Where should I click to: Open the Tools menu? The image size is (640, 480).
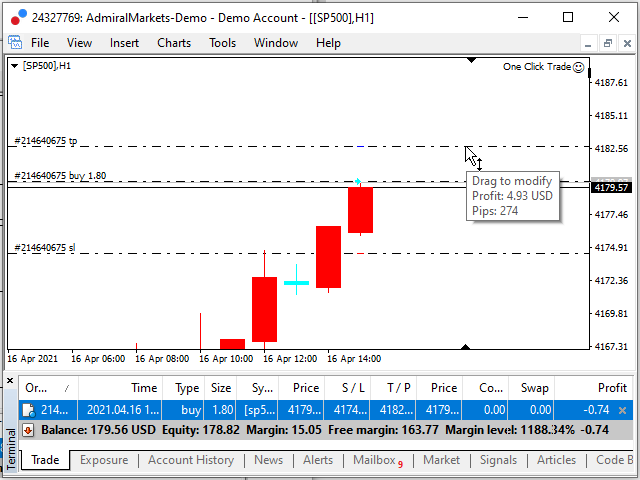222,43
